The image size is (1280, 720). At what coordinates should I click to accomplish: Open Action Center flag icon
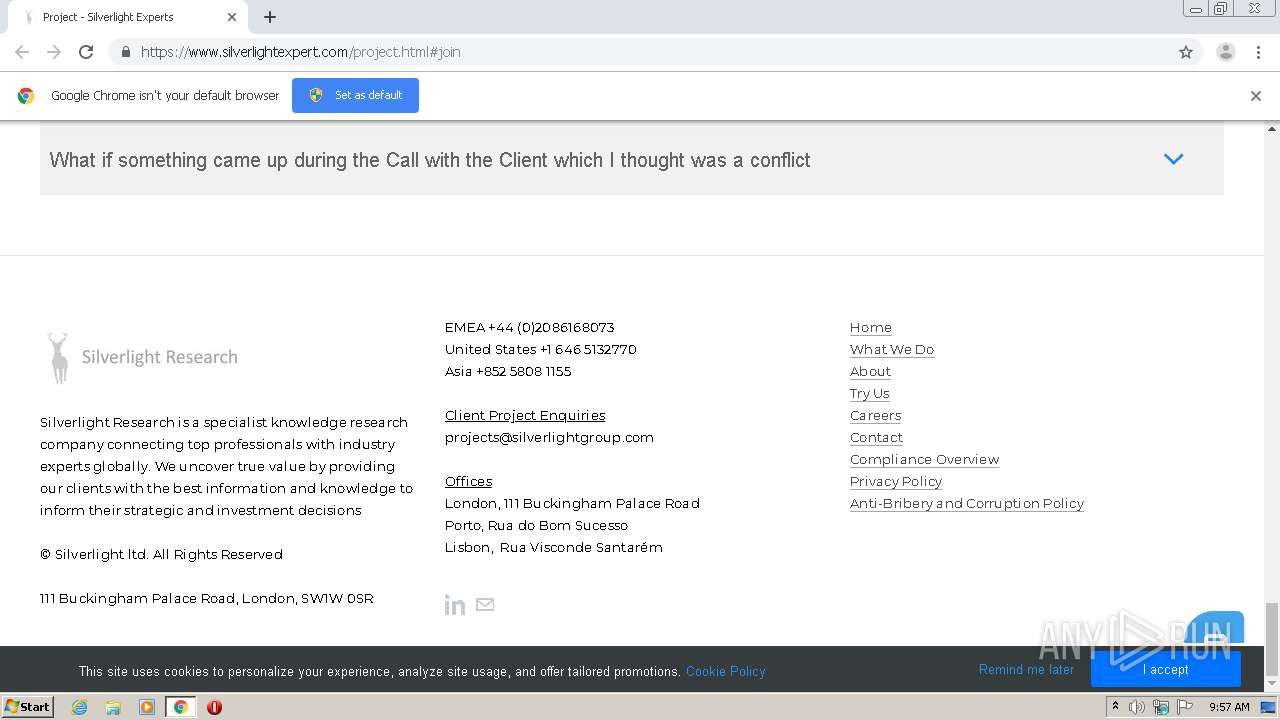(1185, 707)
